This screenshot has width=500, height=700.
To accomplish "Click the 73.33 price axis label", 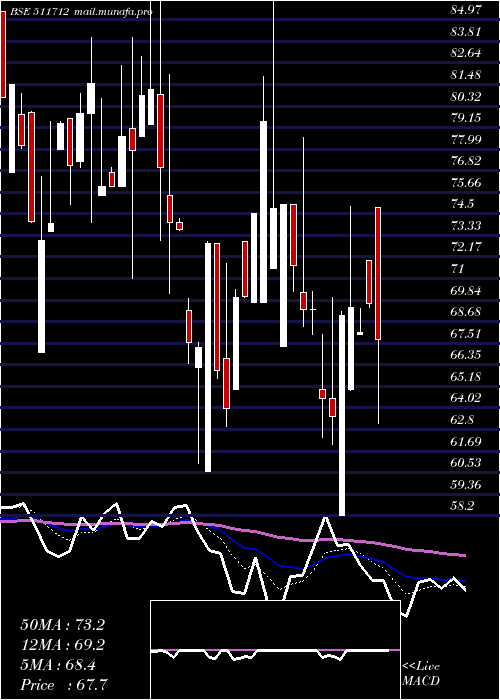I will [x=466, y=225].
